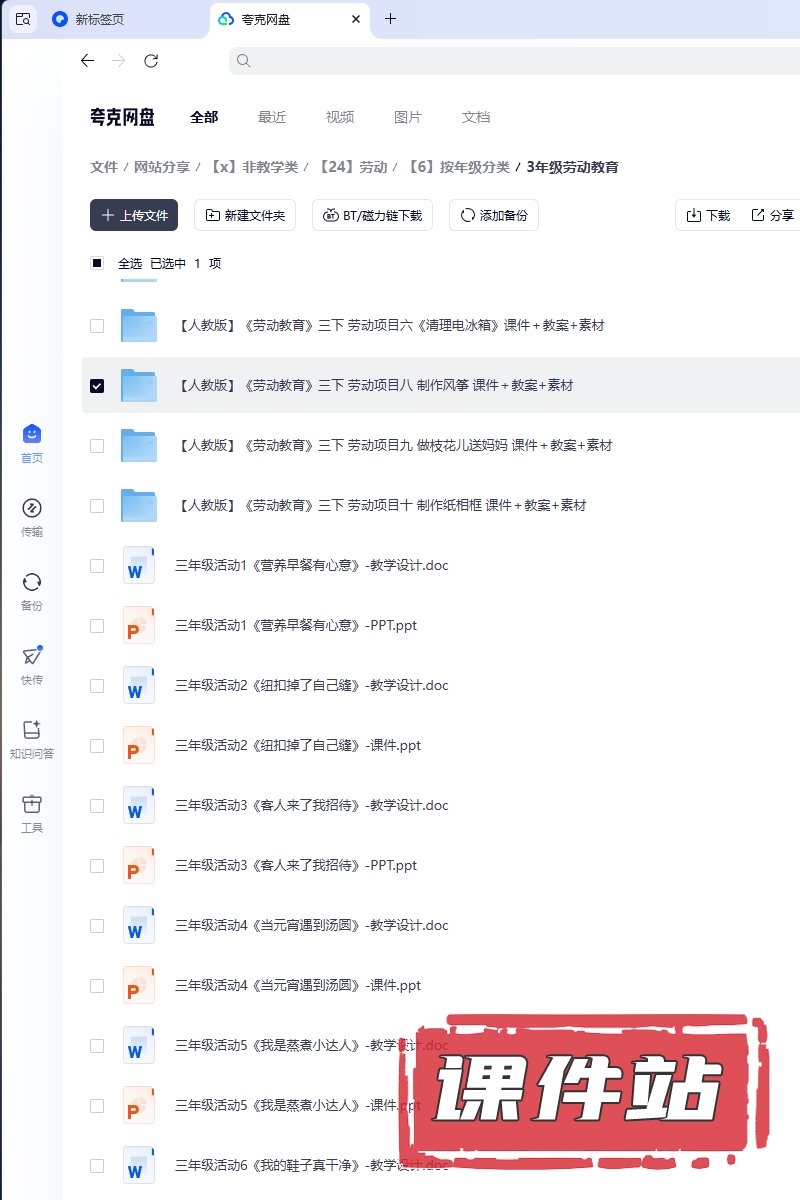Open the 传输 transfer sidebar icon

(x=32, y=516)
